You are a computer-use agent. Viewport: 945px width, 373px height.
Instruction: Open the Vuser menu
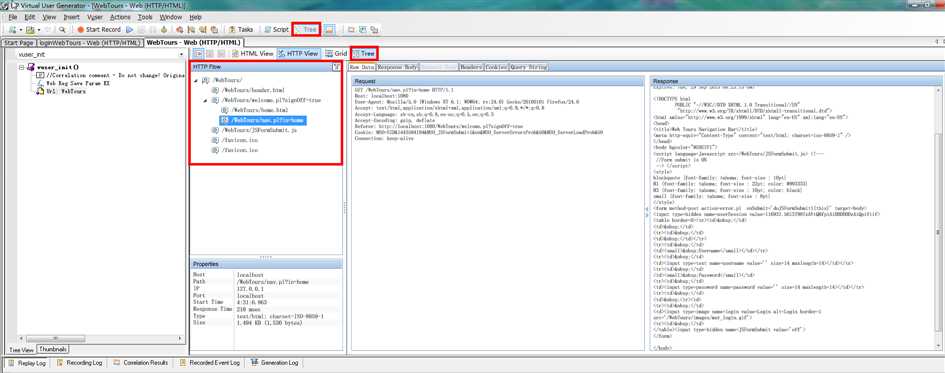95,17
